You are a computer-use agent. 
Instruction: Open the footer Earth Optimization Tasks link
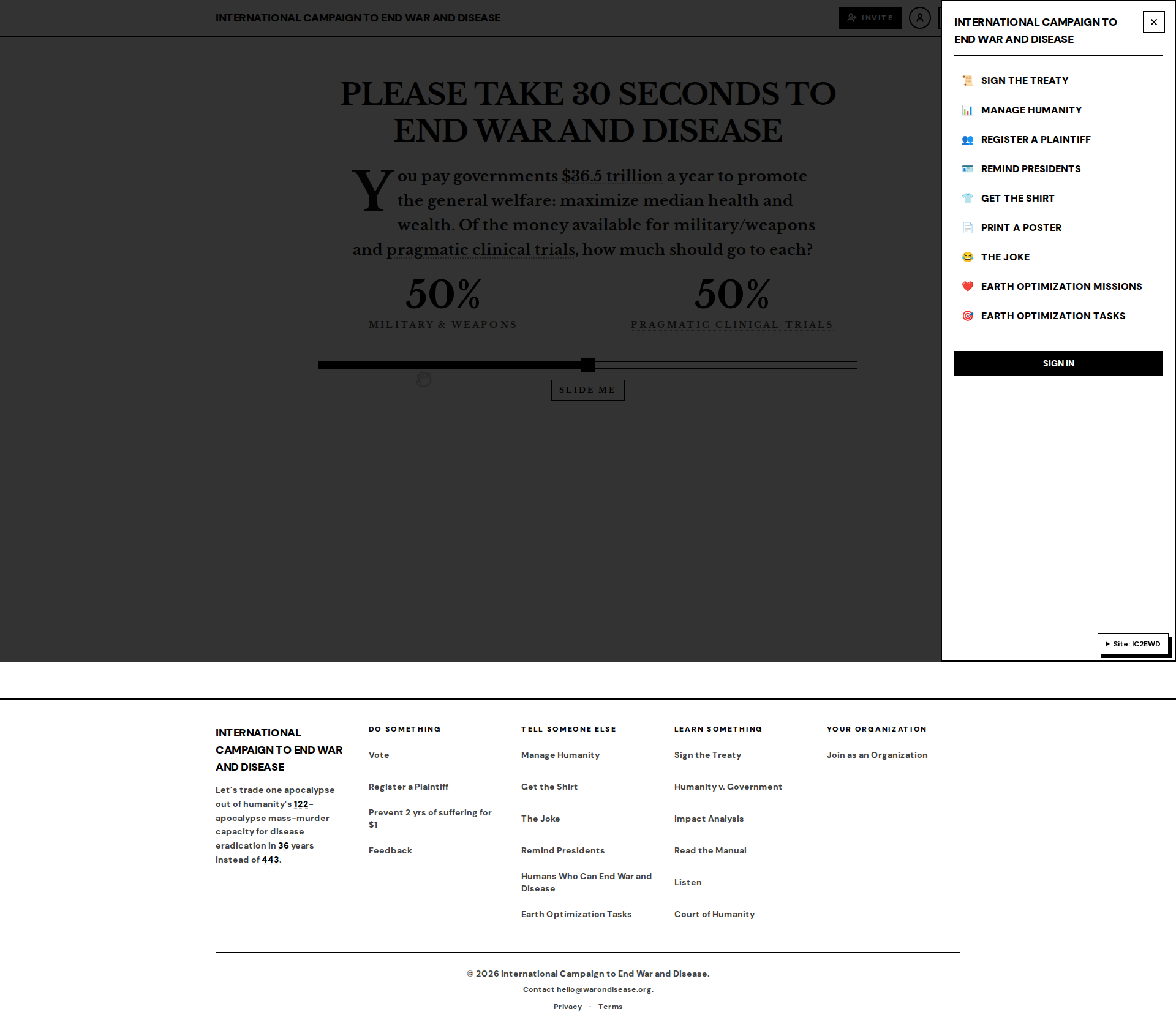tap(576, 914)
